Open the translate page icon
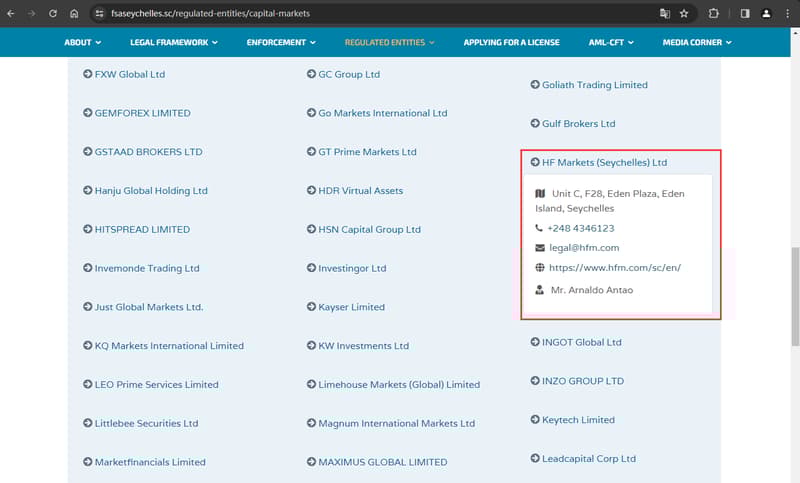Image resolution: width=800 pixels, height=483 pixels. coord(663,14)
